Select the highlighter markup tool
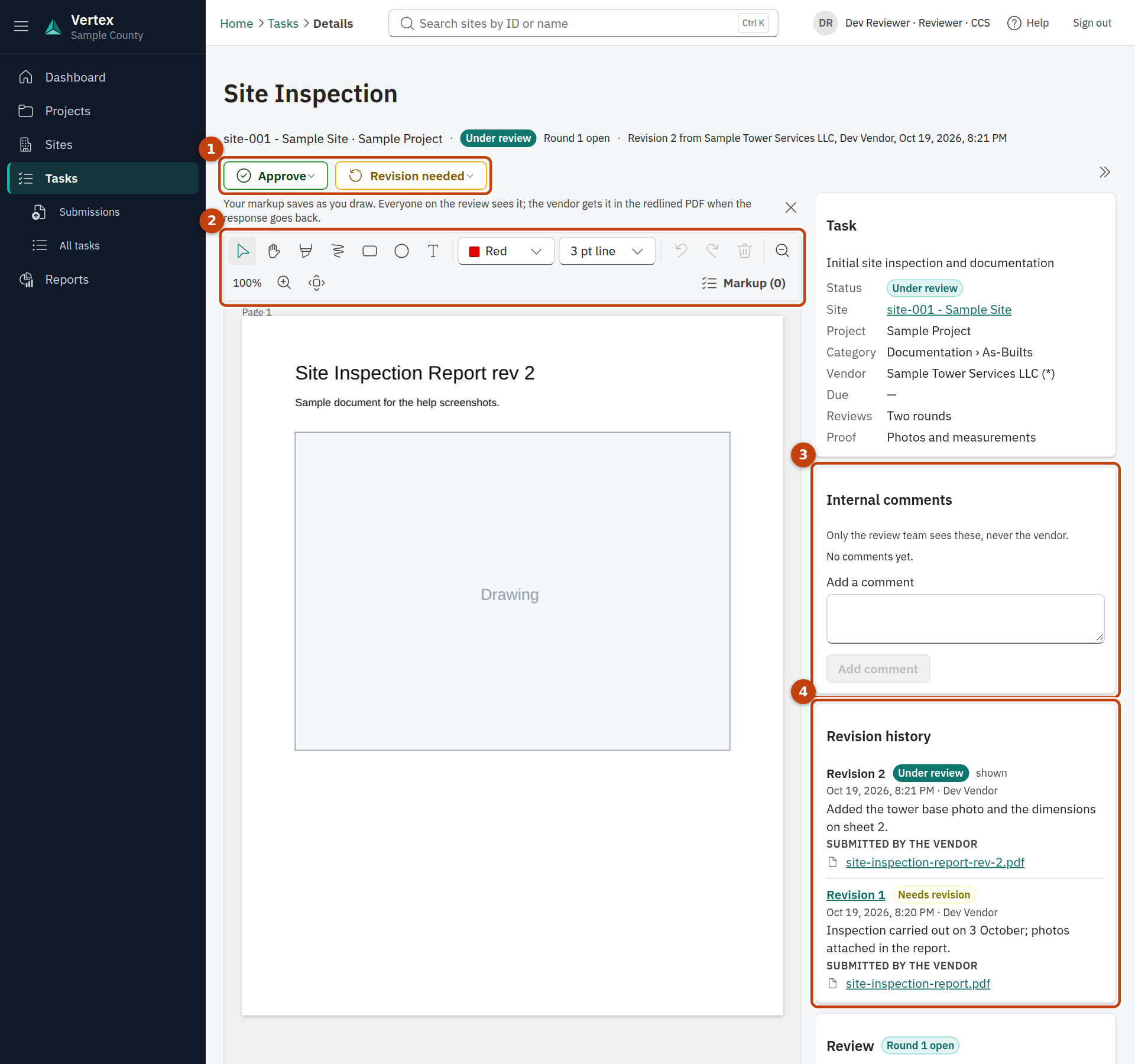The width and height of the screenshot is (1135, 1064). pyautogui.click(x=306, y=251)
